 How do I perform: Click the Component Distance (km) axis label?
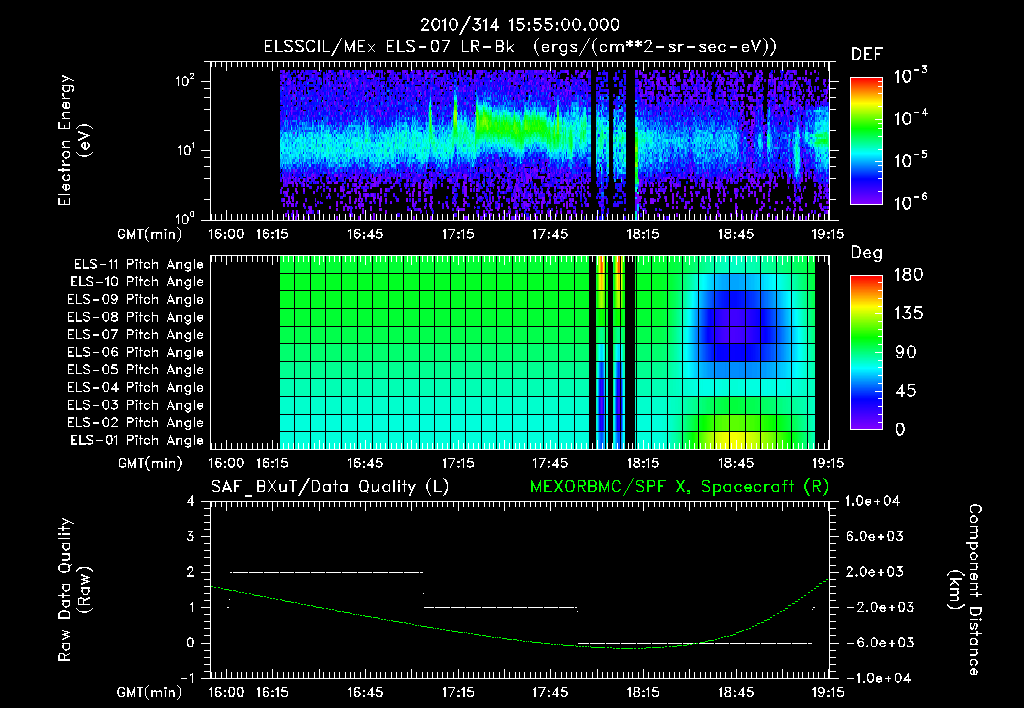[x=965, y=589]
